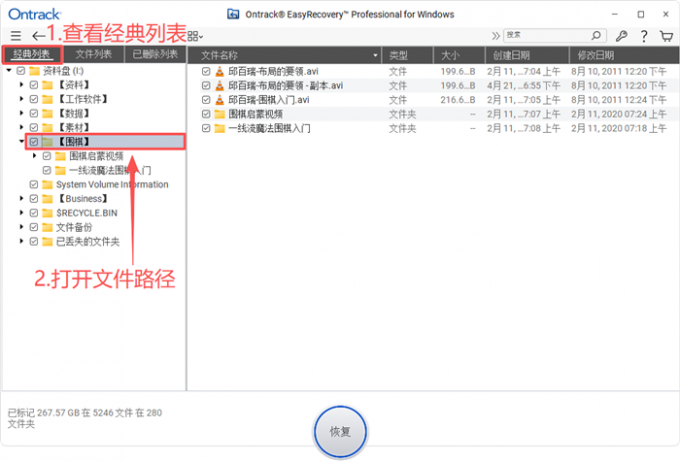Click folder icon of 围棋启蒙视频 in file list
Image resolution: width=680 pixels, height=461 pixels.
[x=220, y=114]
